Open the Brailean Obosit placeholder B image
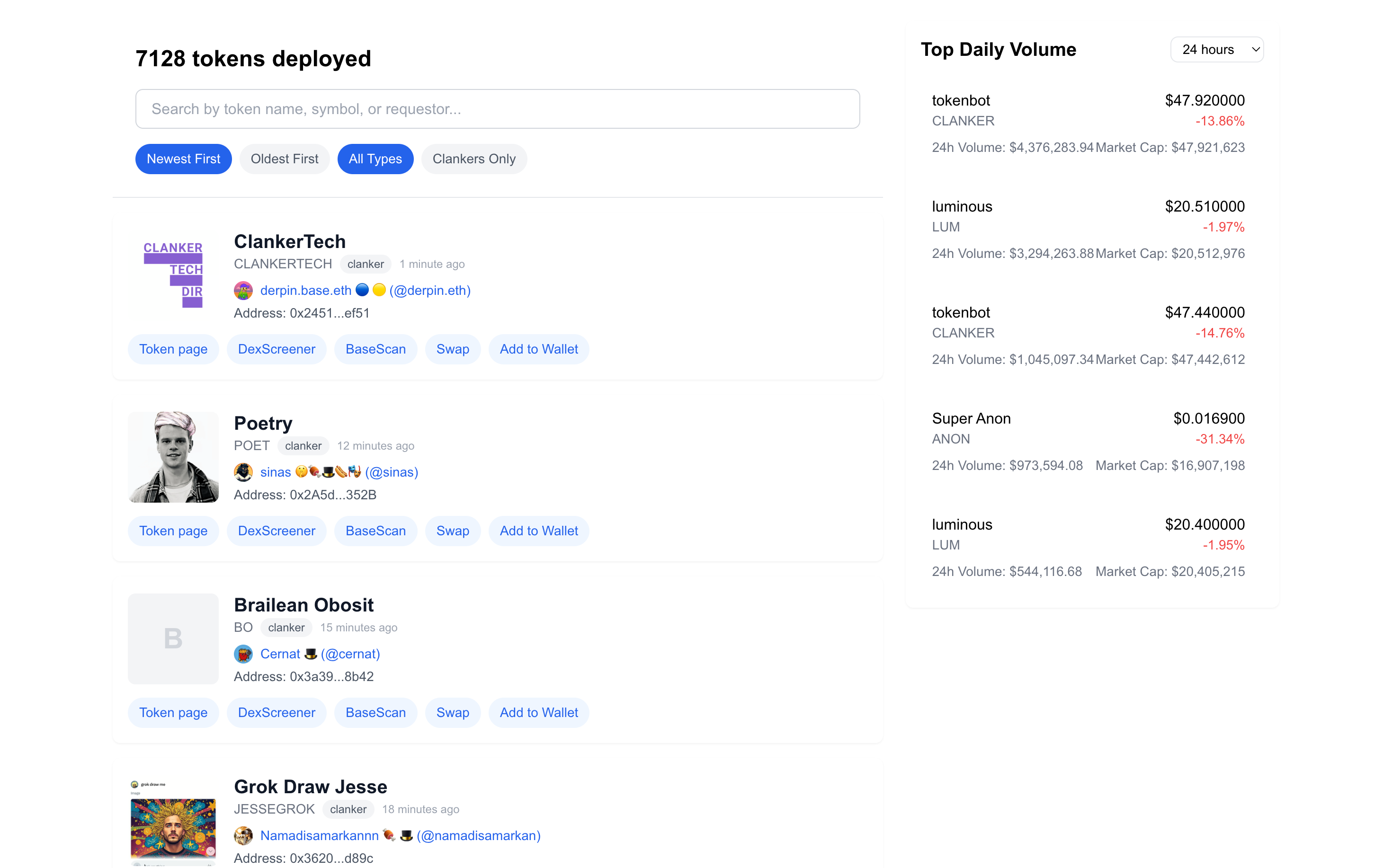The height and width of the screenshot is (868, 1392). pos(173,638)
